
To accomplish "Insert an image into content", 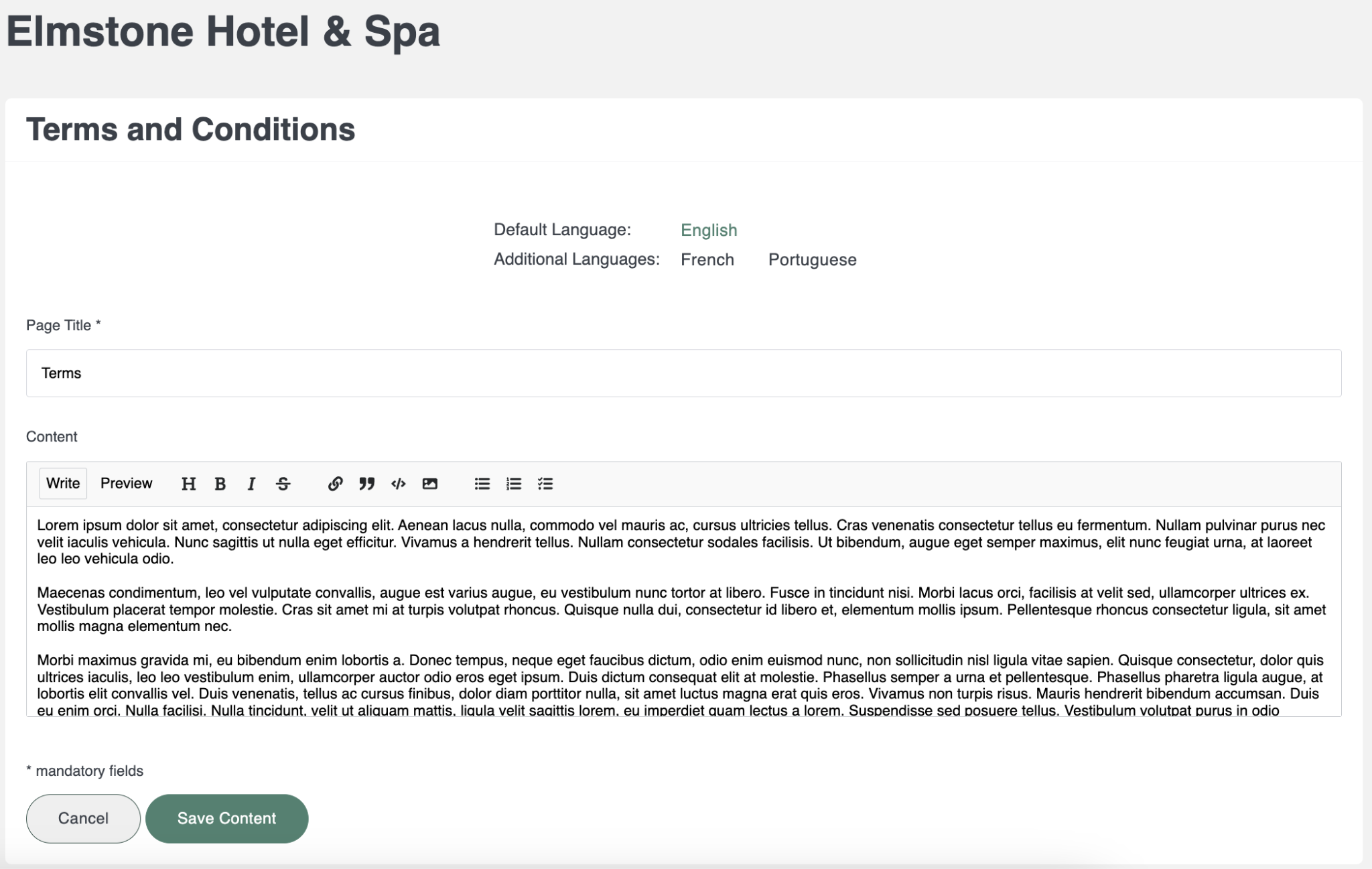I will pyautogui.click(x=429, y=484).
